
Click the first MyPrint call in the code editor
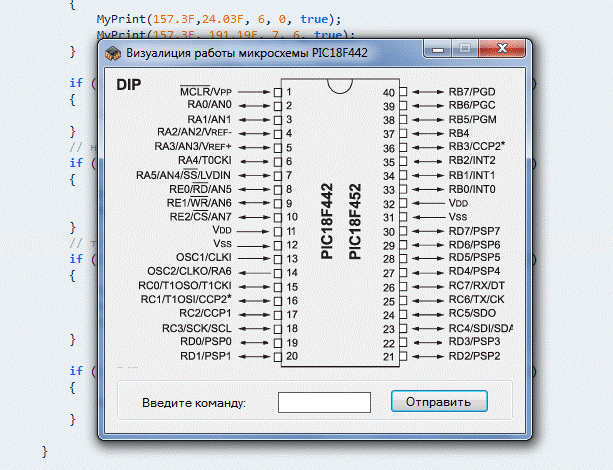click(219, 19)
